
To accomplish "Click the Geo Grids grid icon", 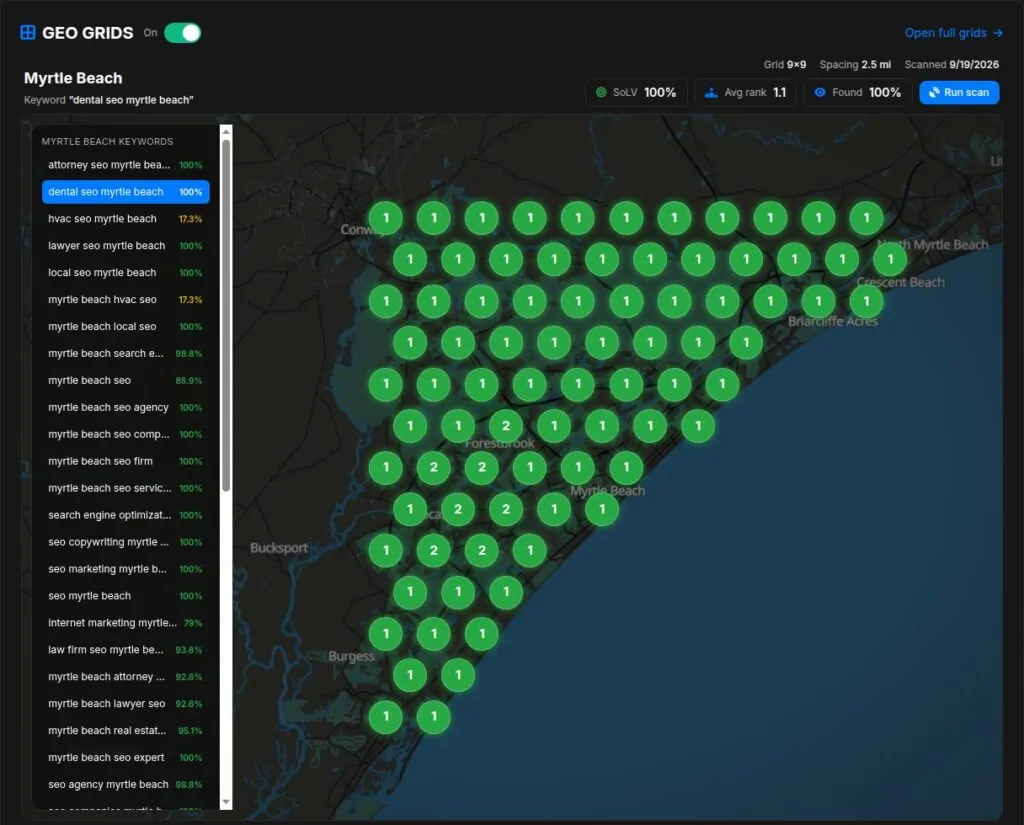I will click(x=27, y=33).
